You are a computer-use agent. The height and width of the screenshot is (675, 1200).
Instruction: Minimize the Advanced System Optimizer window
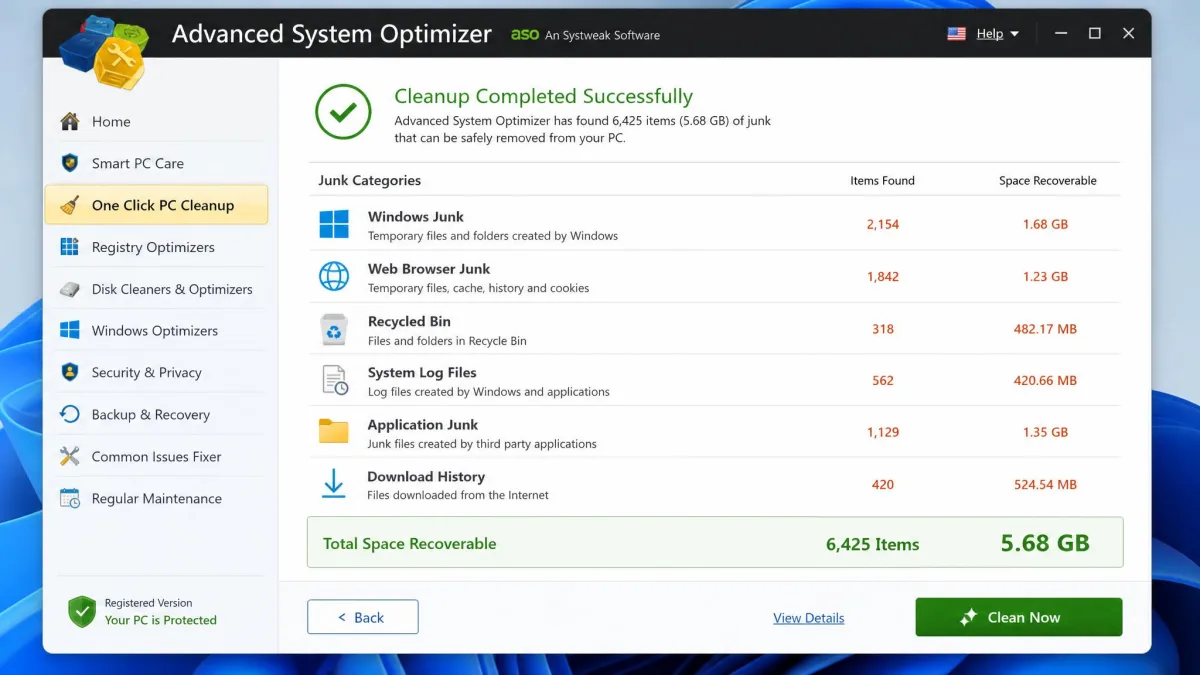coord(1061,34)
